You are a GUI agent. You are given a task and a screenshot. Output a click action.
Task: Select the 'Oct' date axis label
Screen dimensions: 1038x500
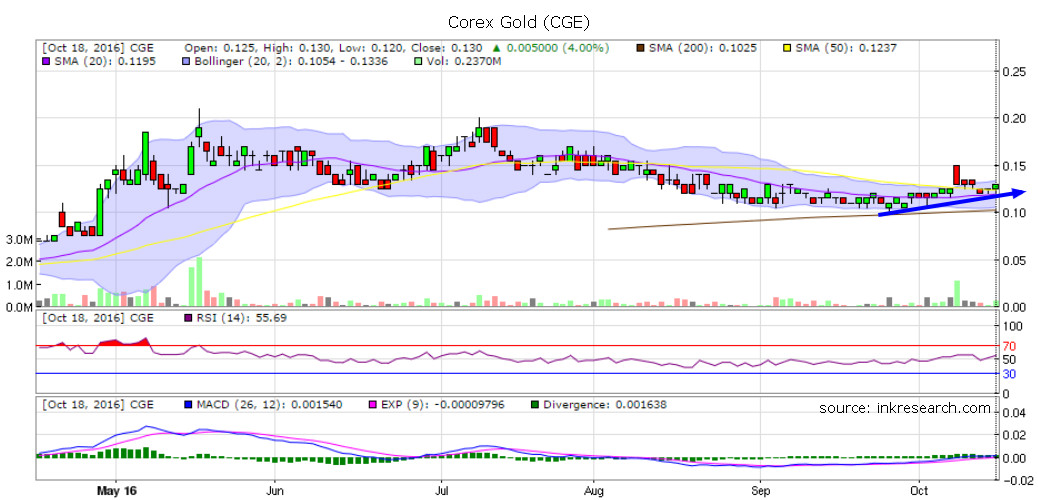pyautogui.click(x=919, y=491)
